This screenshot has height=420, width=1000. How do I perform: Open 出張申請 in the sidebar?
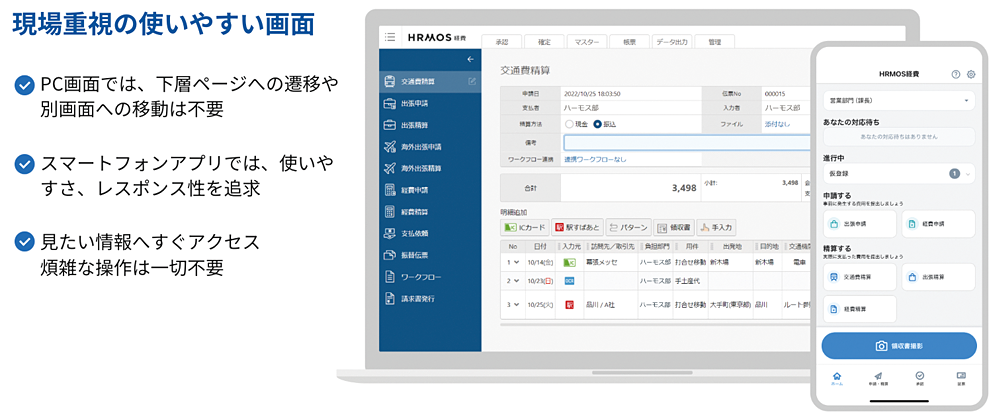[x=430, y=103]
